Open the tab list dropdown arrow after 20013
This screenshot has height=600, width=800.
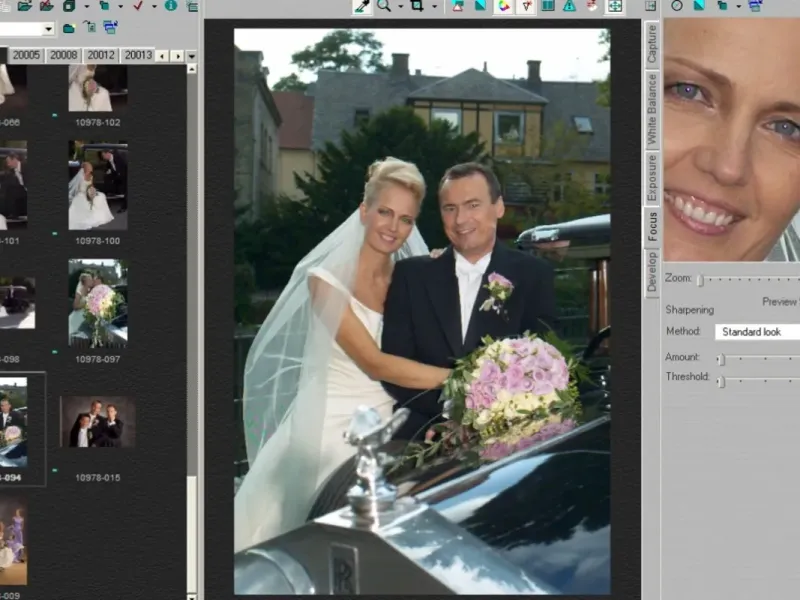click(x=192, y=56)
